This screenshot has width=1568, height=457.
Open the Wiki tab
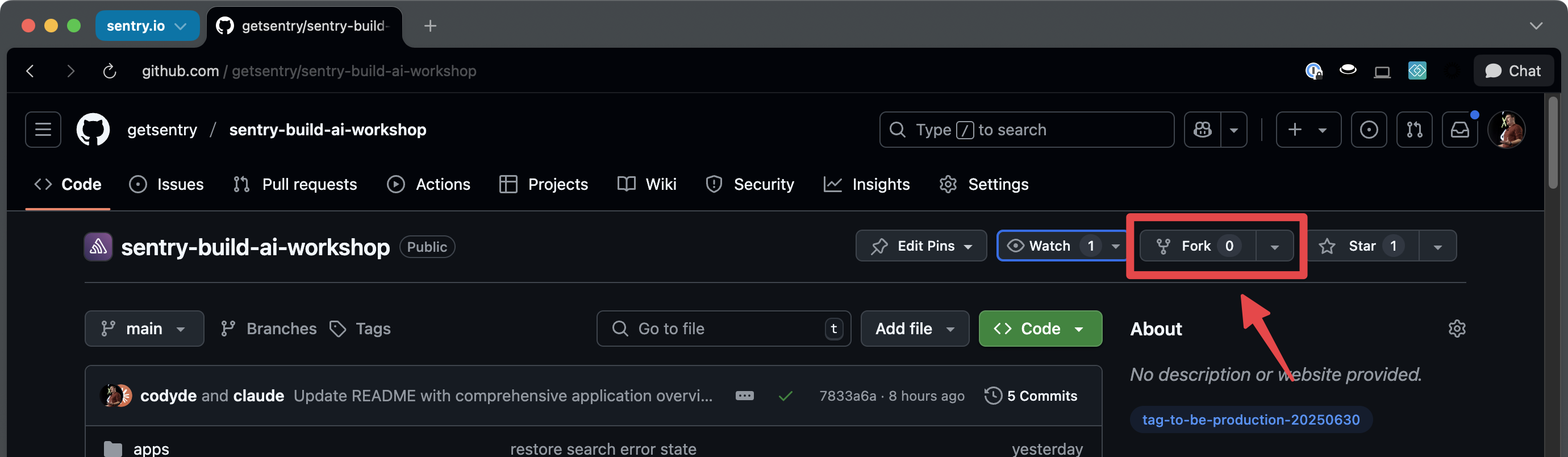point(647,185)
